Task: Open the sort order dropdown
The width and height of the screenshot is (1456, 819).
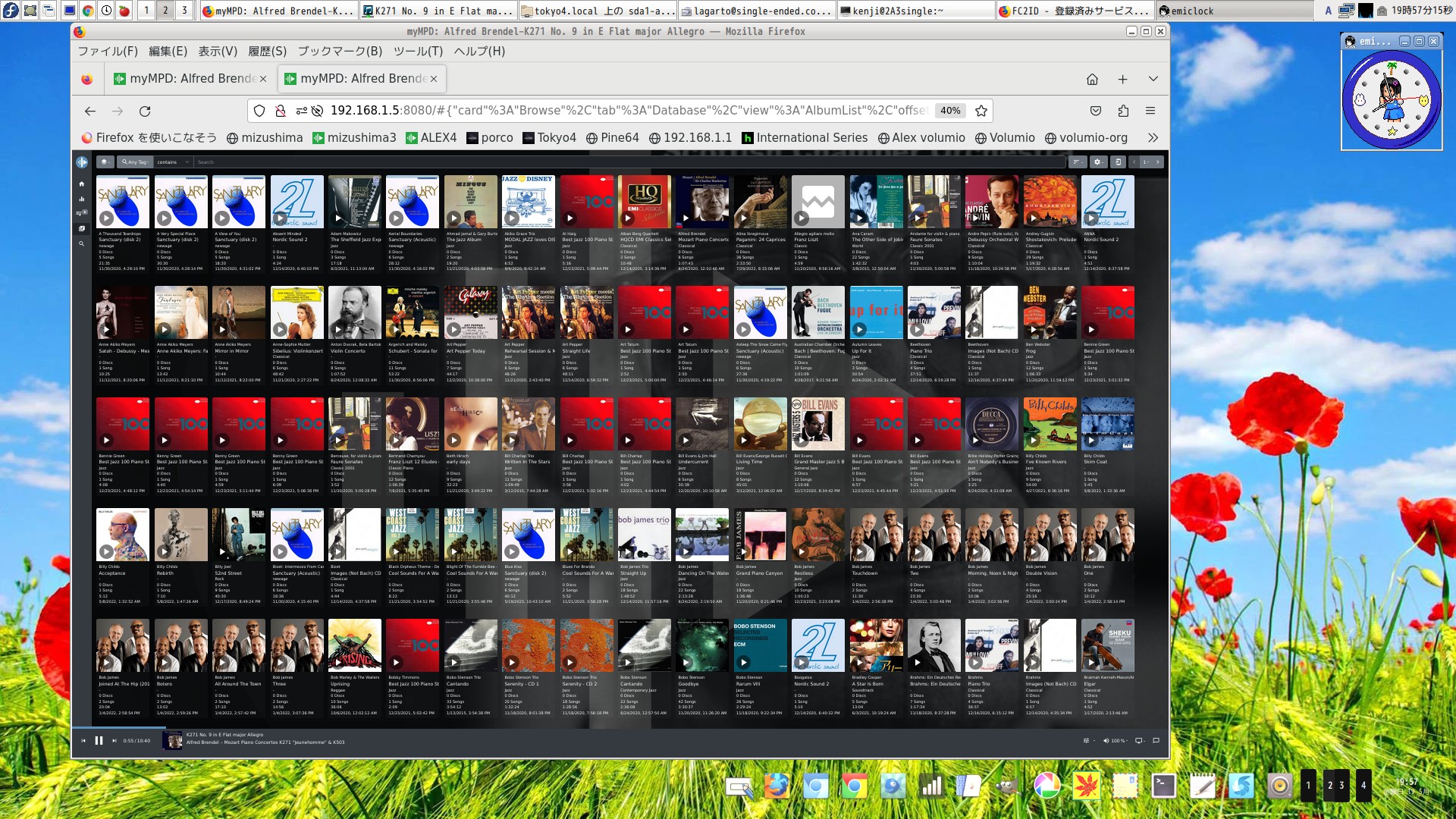Action: [x=1077, y=162]
